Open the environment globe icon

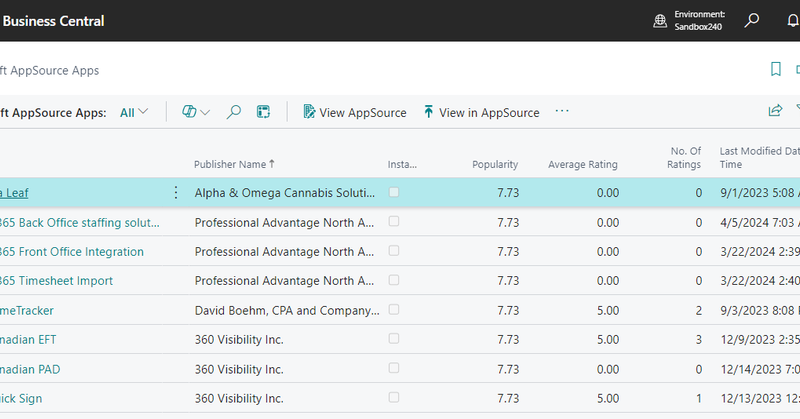point(660,21)
